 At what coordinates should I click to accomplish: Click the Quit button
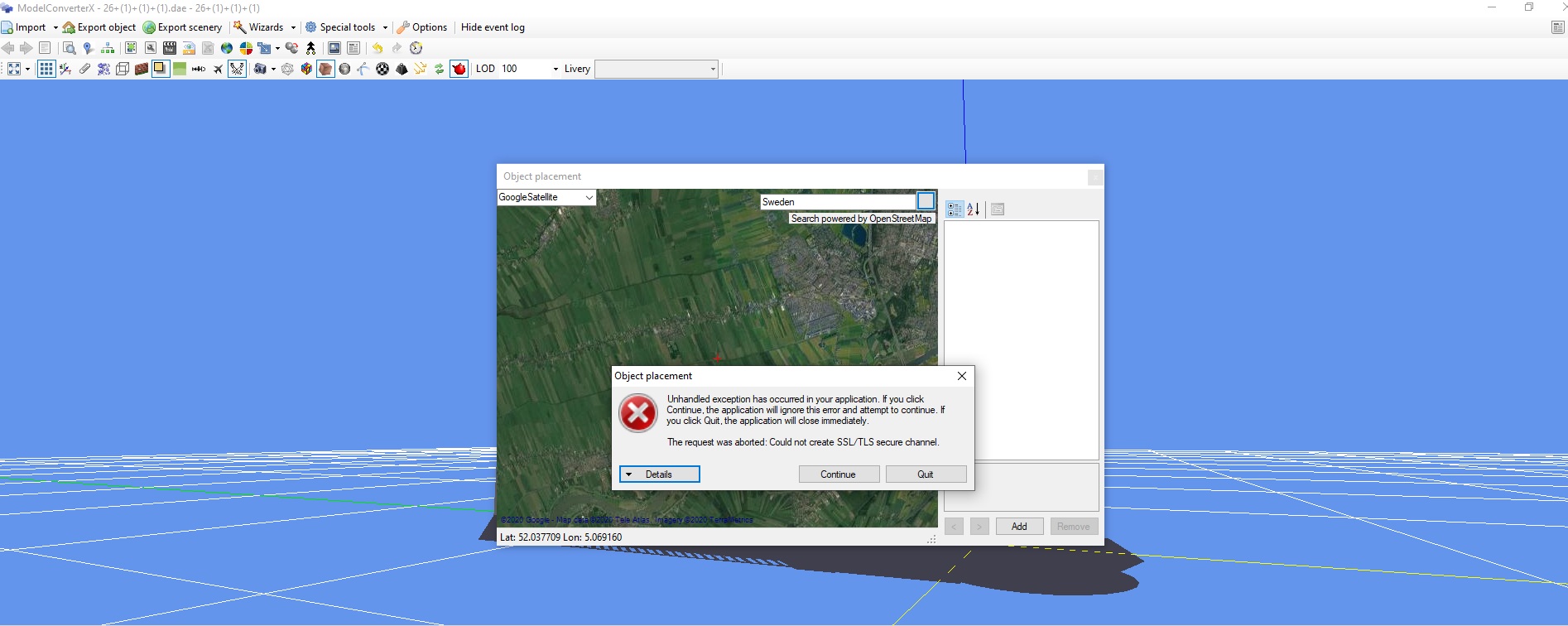click(x=925, y=474)
